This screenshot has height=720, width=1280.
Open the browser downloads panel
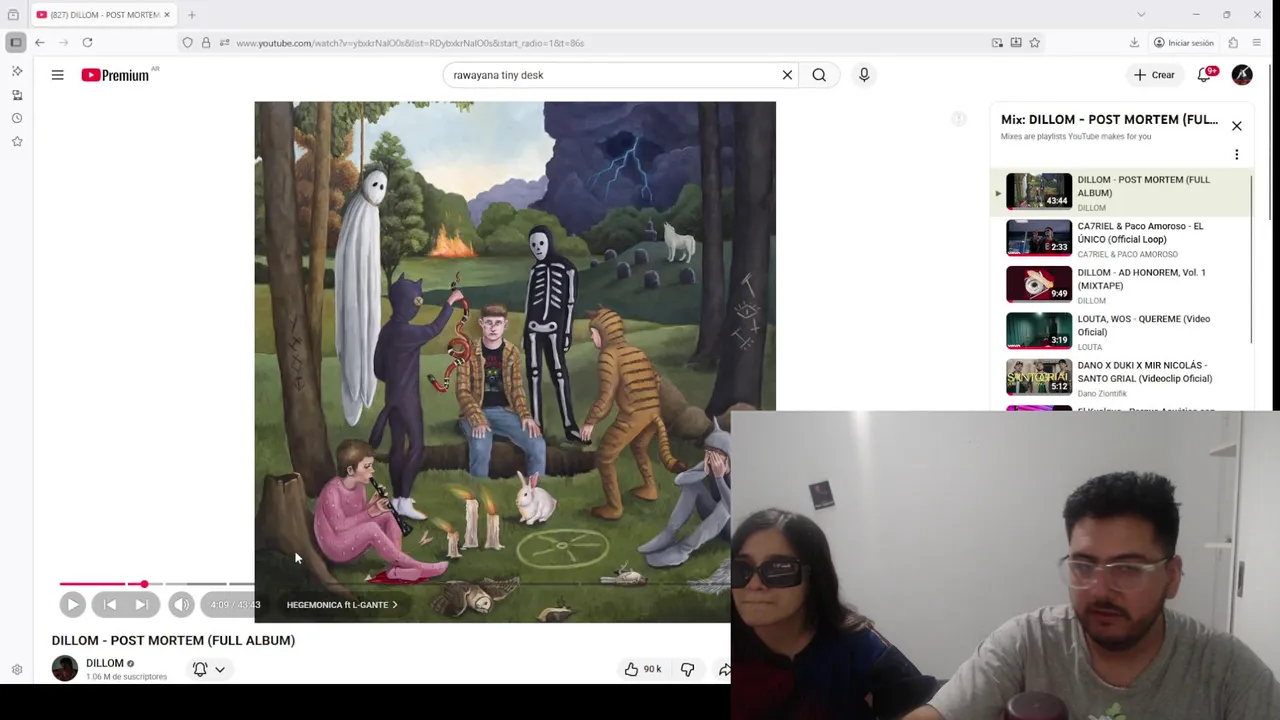point(1134,43)
